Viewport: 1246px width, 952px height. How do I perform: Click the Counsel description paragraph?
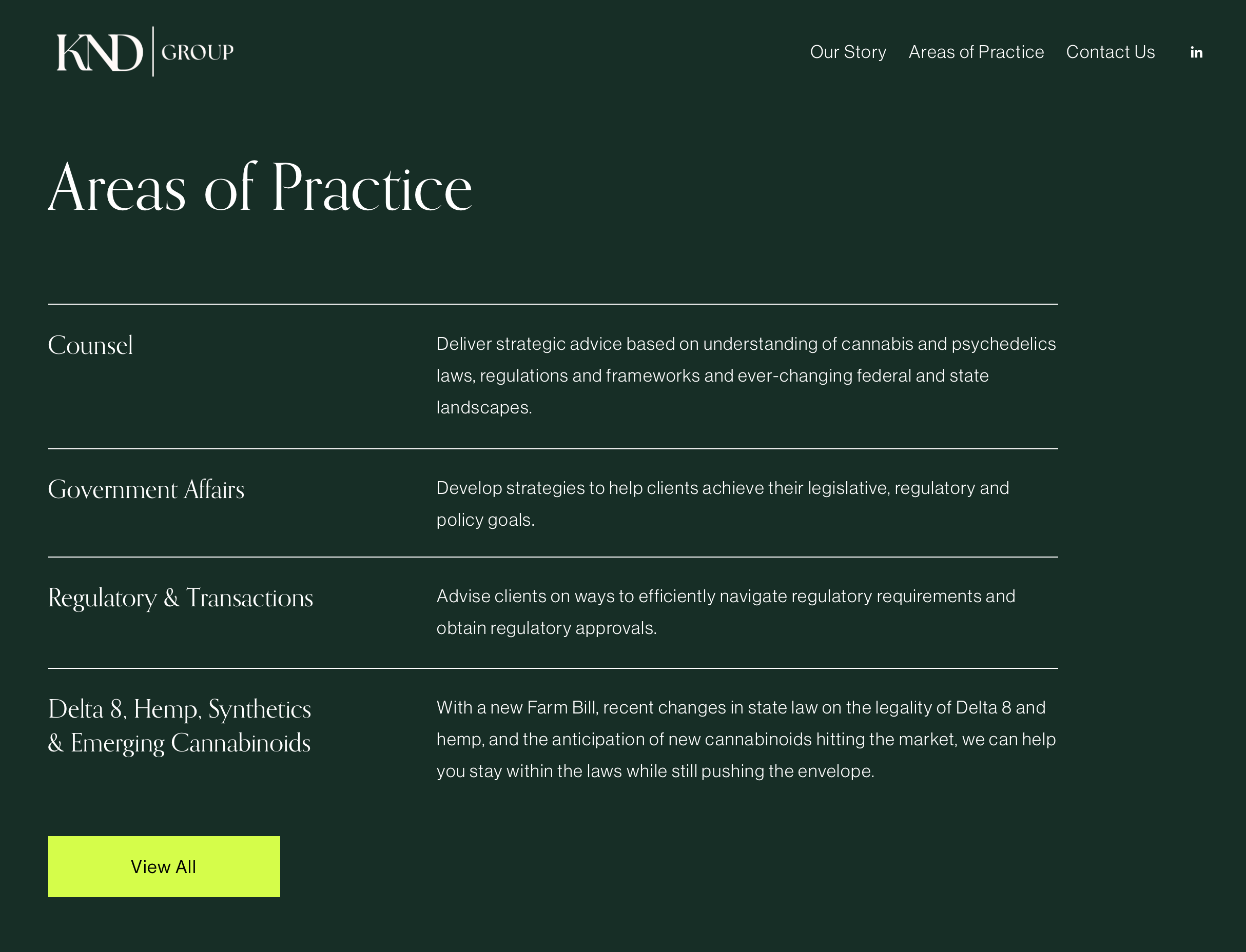[746, 375]
